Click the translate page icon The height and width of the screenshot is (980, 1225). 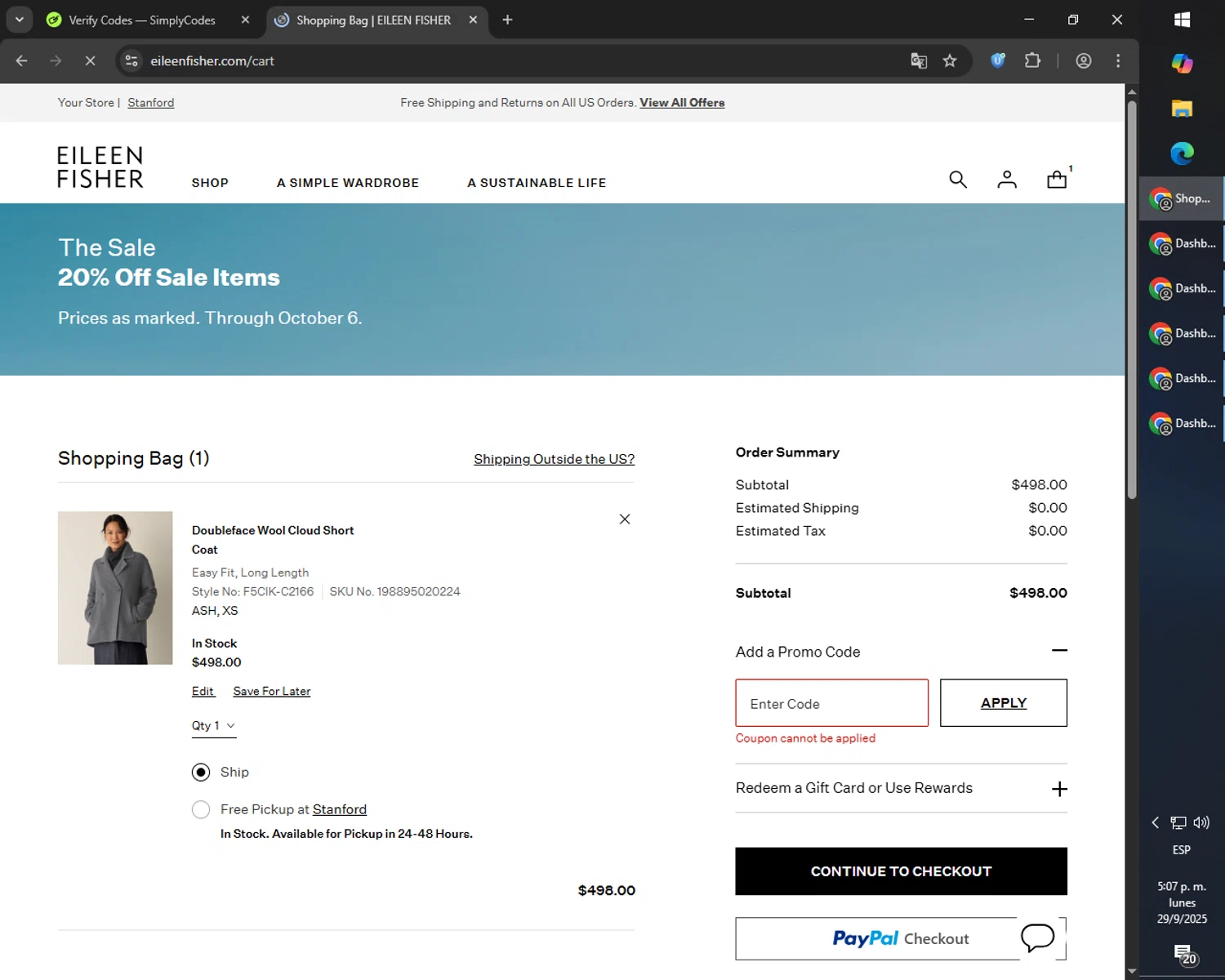pos(919,60)
